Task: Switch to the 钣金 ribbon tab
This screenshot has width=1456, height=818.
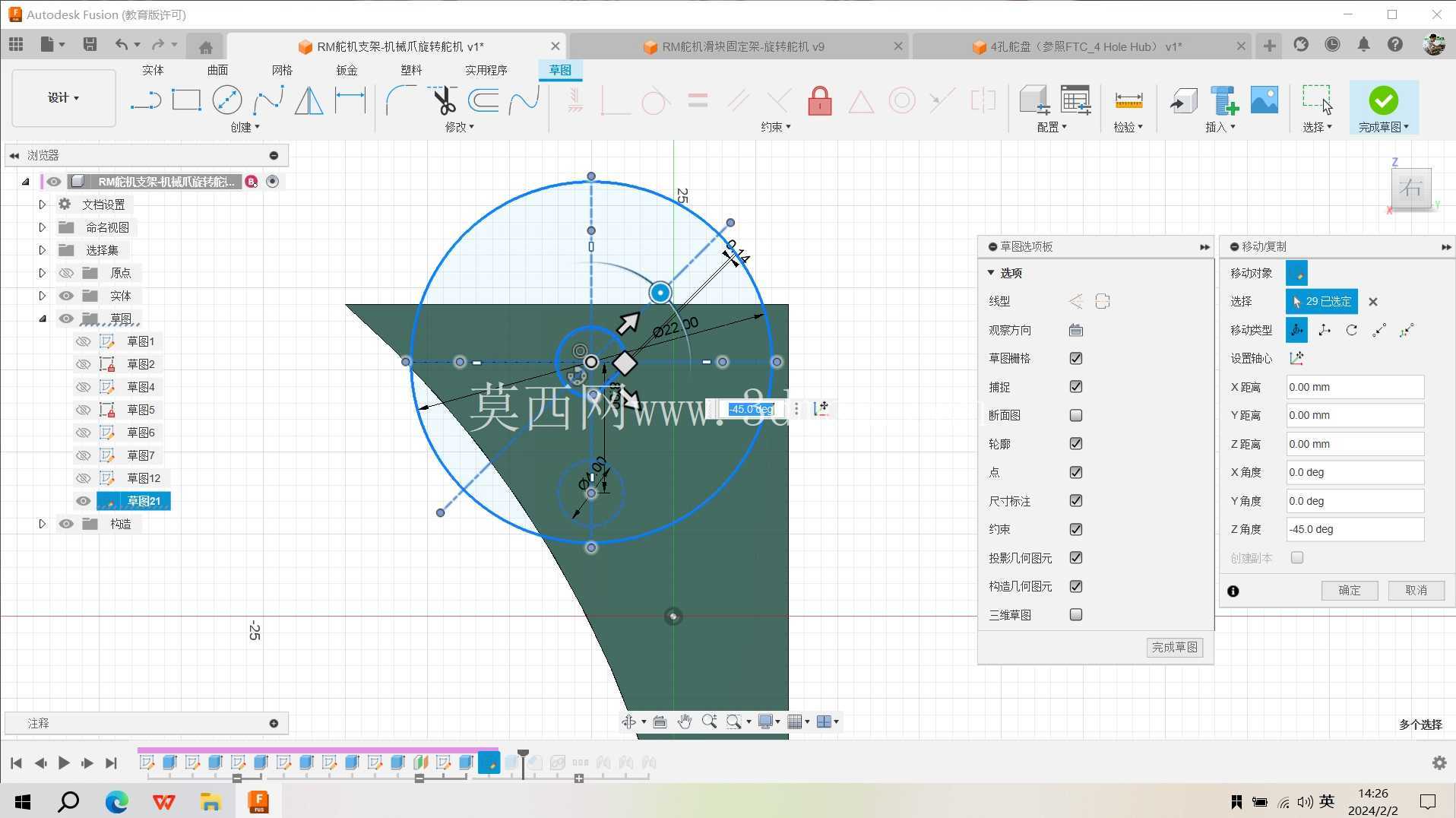Action: pyautogui.click(x=347, y=70)
